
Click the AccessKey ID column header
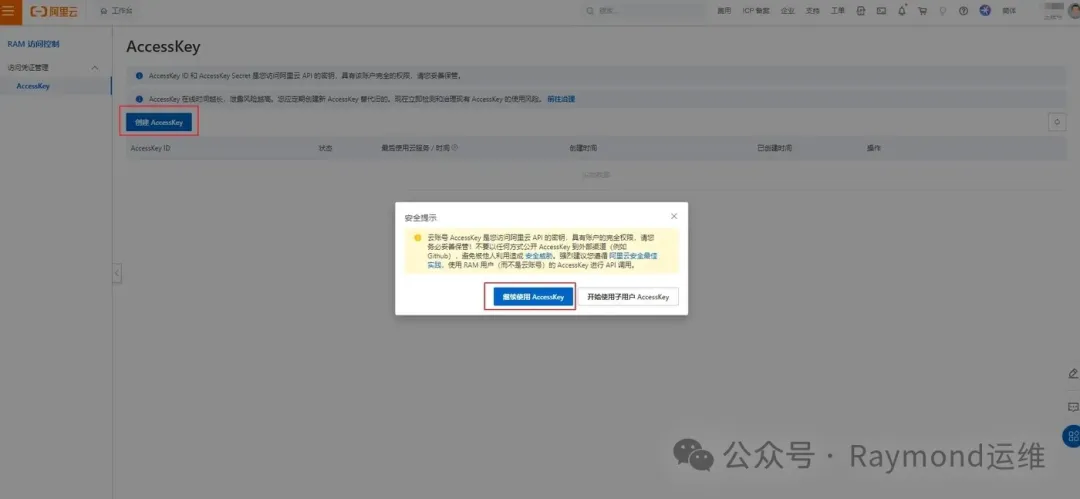[x=150, y=148]
